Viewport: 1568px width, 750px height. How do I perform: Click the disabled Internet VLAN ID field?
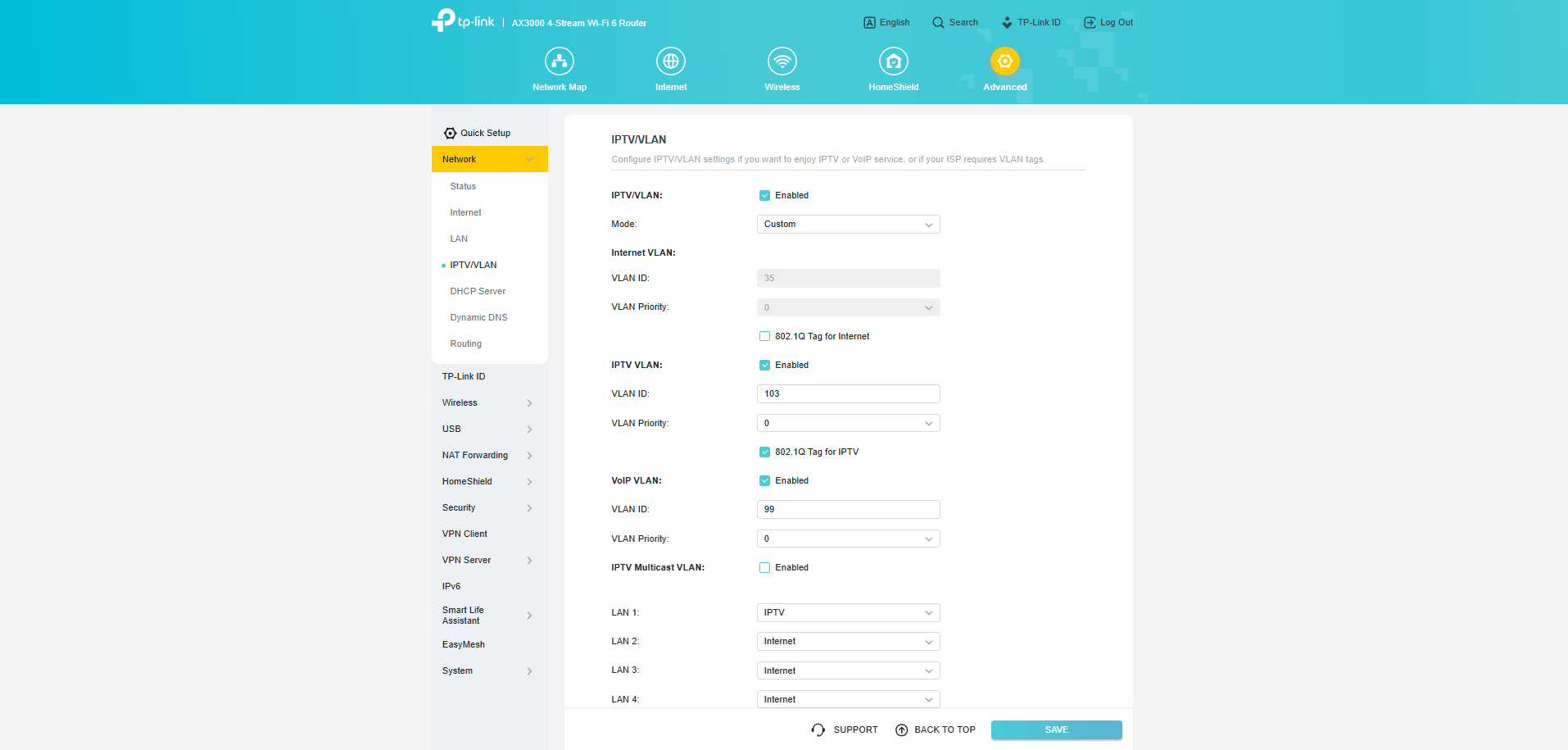pos(848,278)
